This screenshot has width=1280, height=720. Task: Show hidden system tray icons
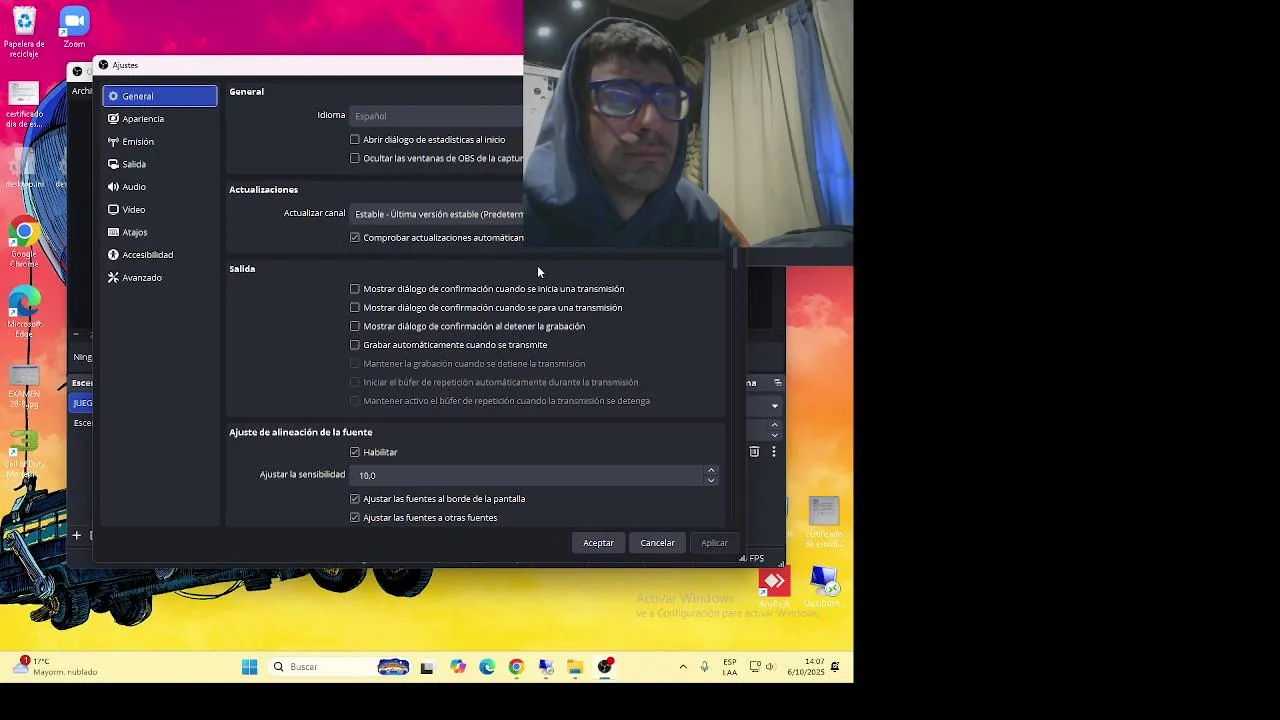683,667
